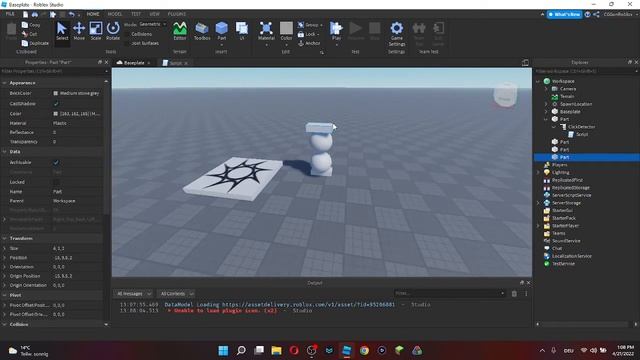Select Baseplate in Explorer
This screenshot has width=640, height=360.
tap(570, 111)
